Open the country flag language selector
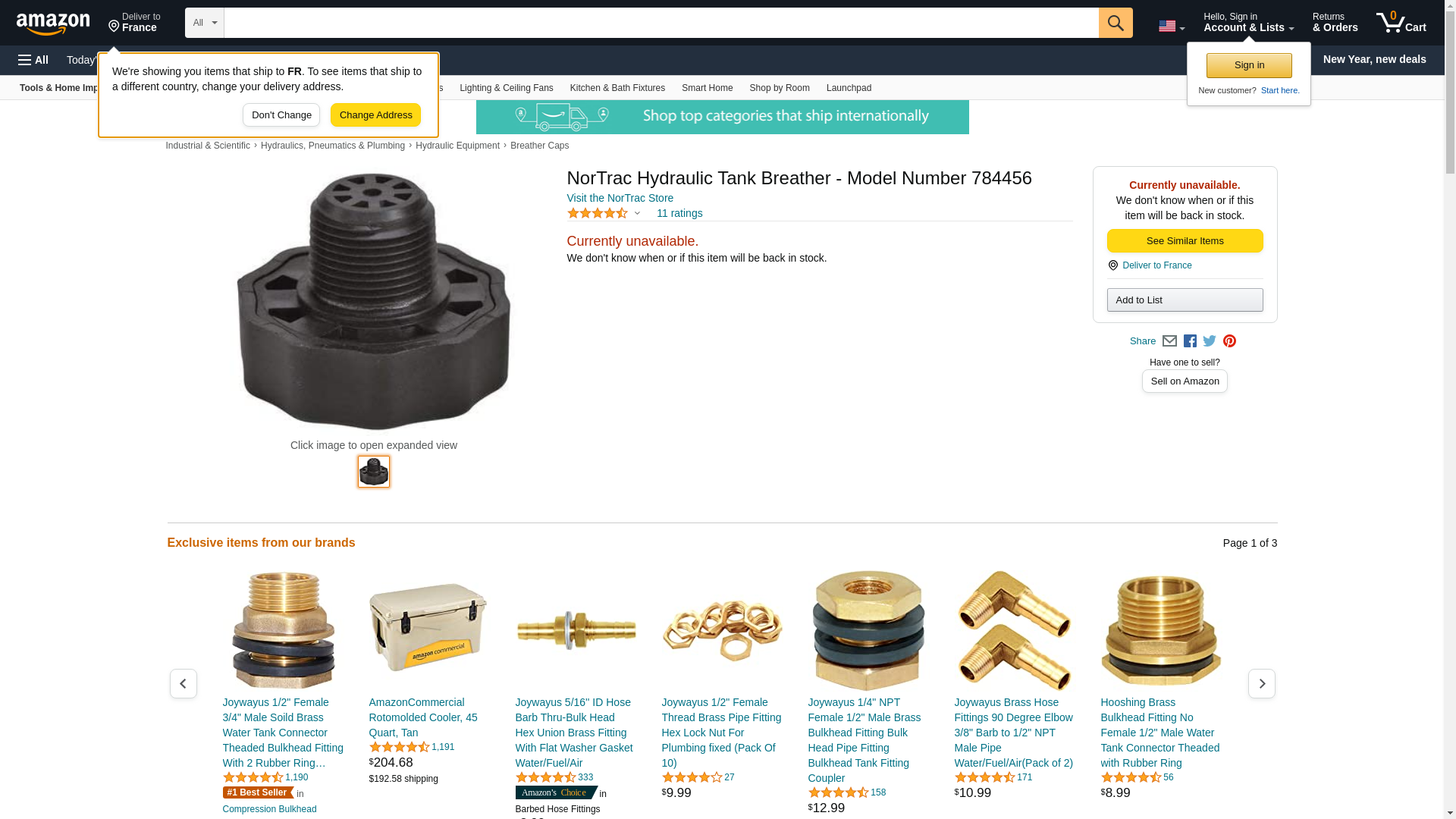Viewport: 1456px width, 819px height. pyautogui.click(x=1172, y=27)
